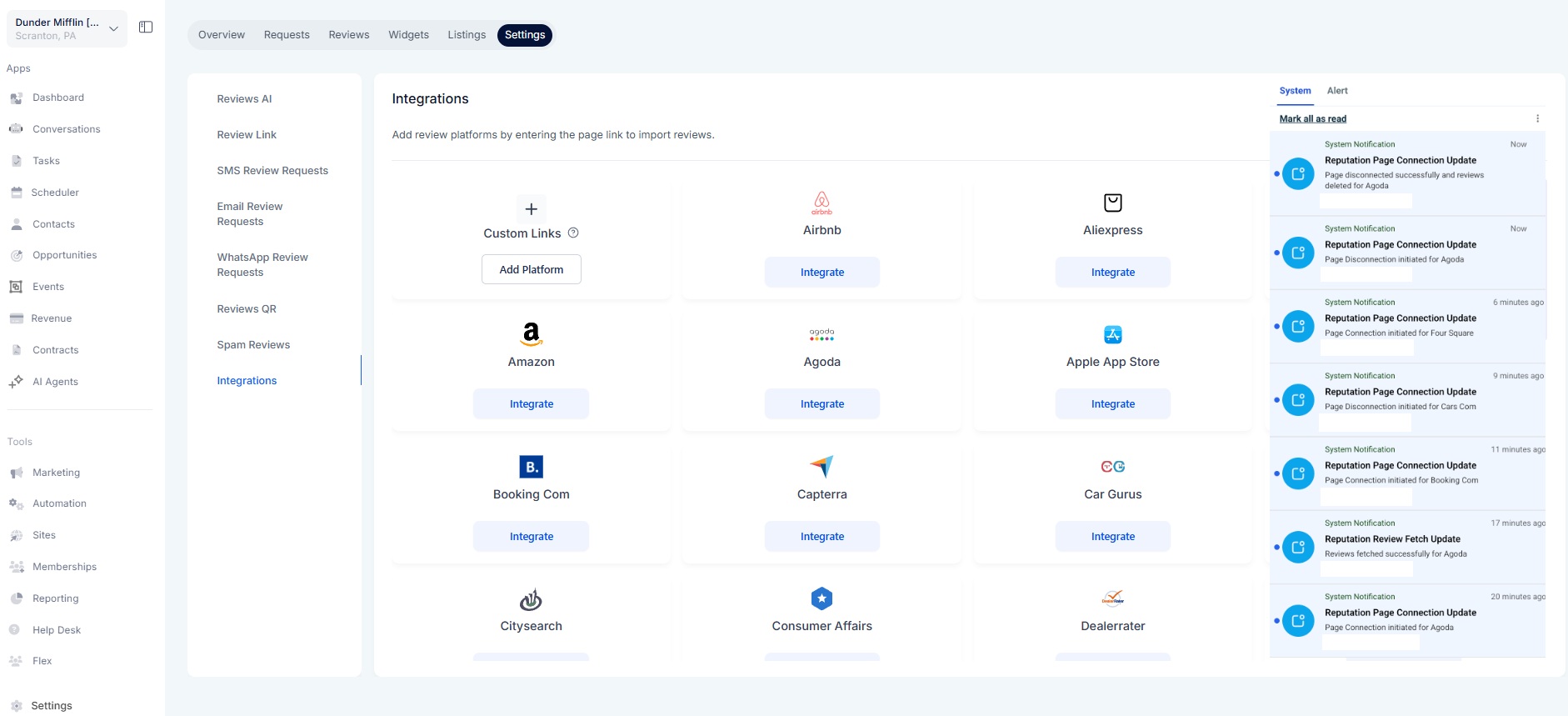This screenshot has height=716, width=1568.
Task: Open the Reporting pie chart icon
Action: click(16, 598)
